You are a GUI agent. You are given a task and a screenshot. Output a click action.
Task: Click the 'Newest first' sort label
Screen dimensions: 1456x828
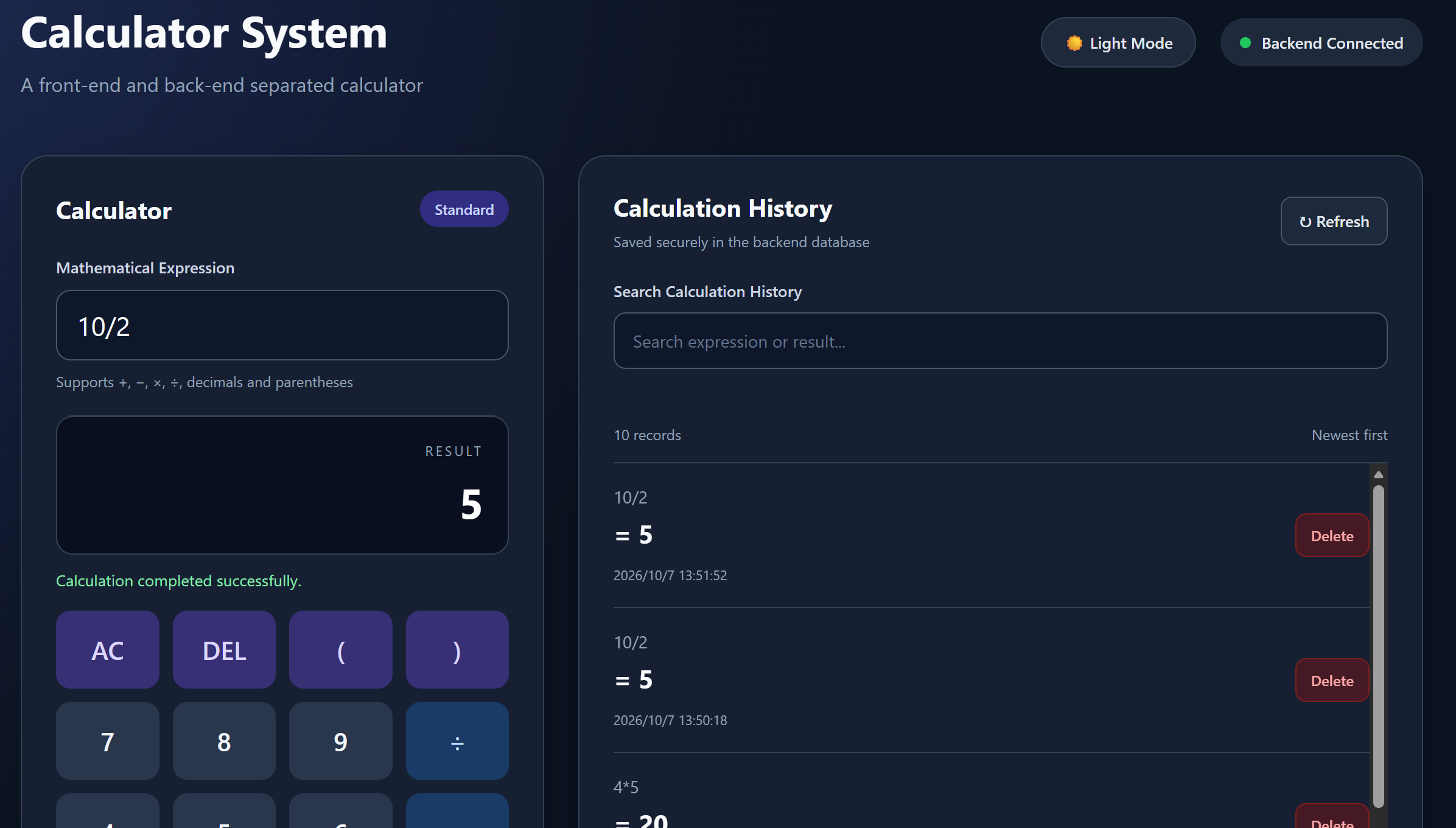(1349, 435)
